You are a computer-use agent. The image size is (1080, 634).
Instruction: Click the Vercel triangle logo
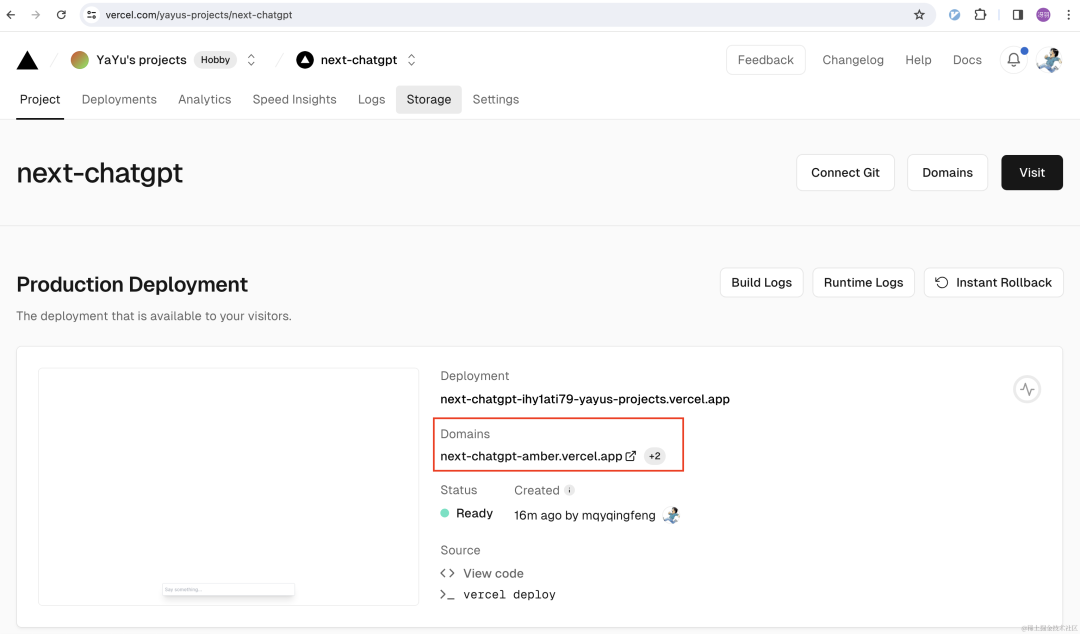tap(28, 61)
